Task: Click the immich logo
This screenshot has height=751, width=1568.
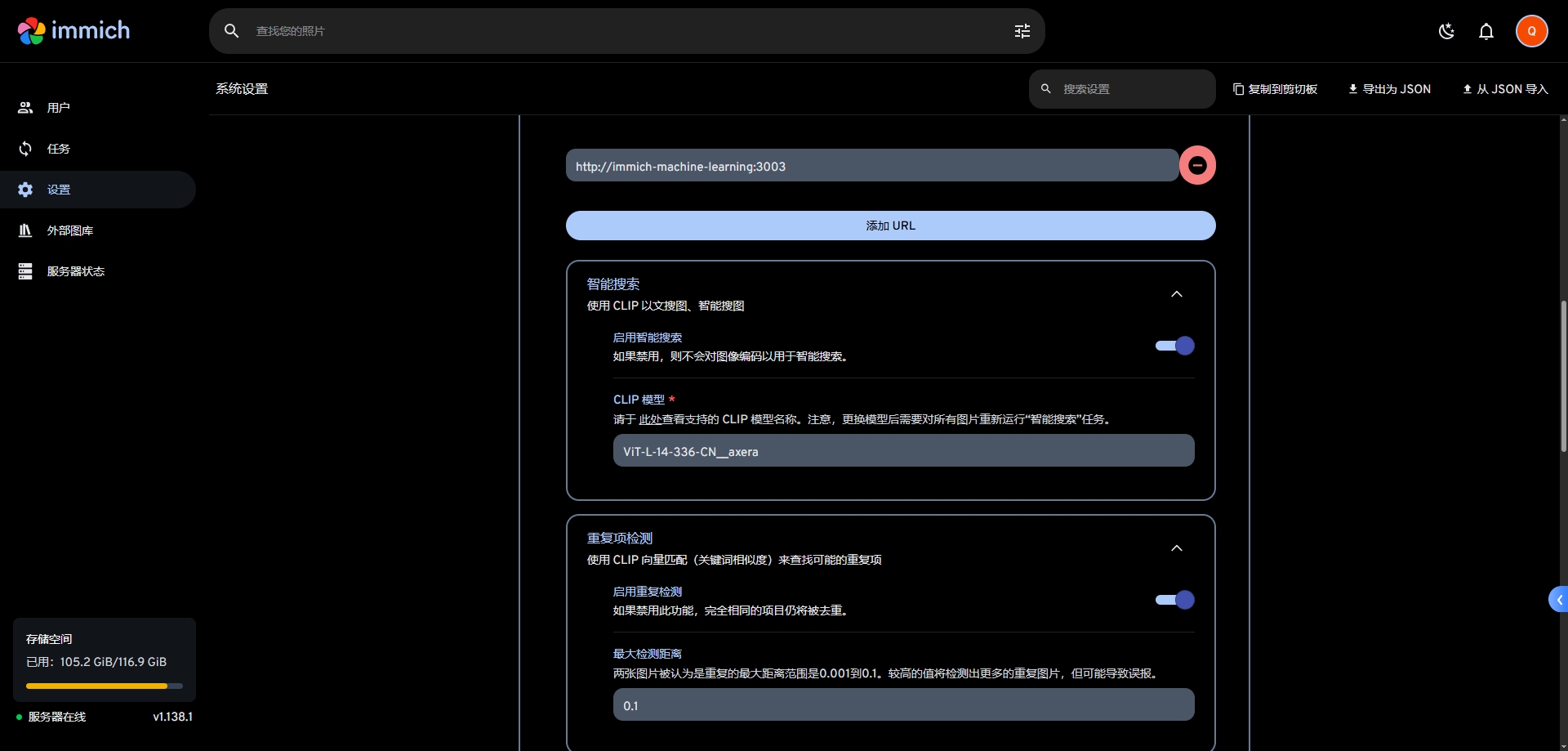Action: [x=73, y=31]
